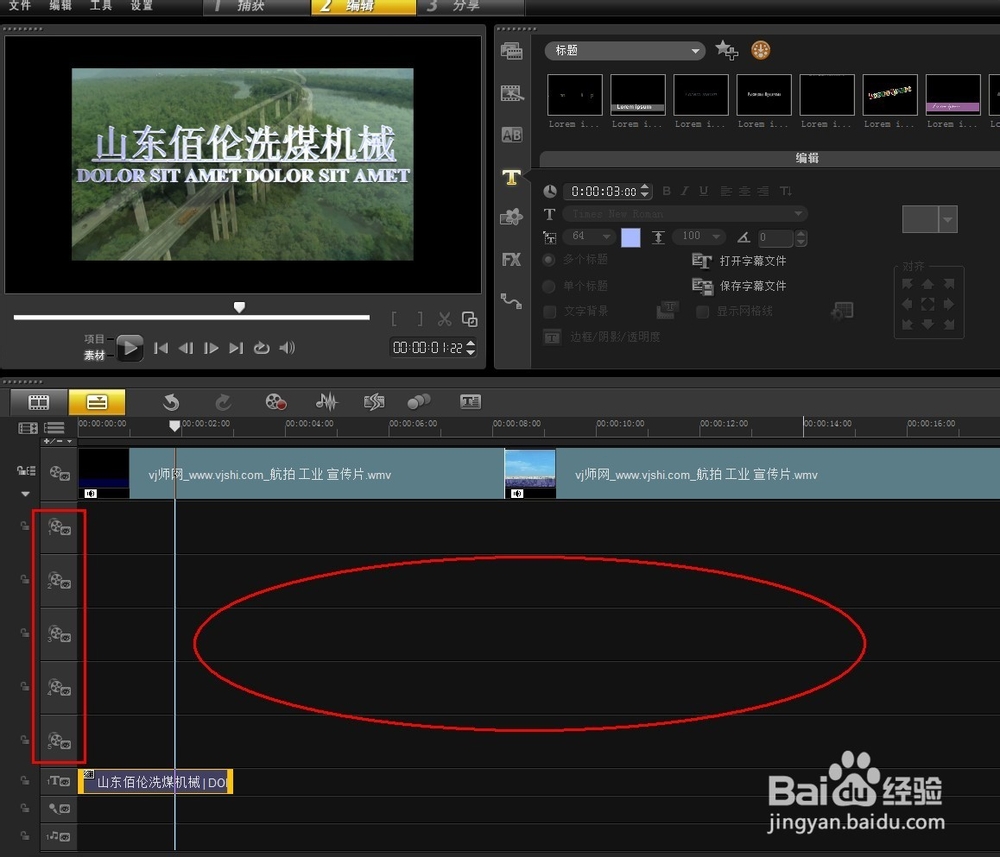Jump to the end of the clip
Image resolution: width=1000 pixels, height=857 pixels.
[x=236, y=348]
